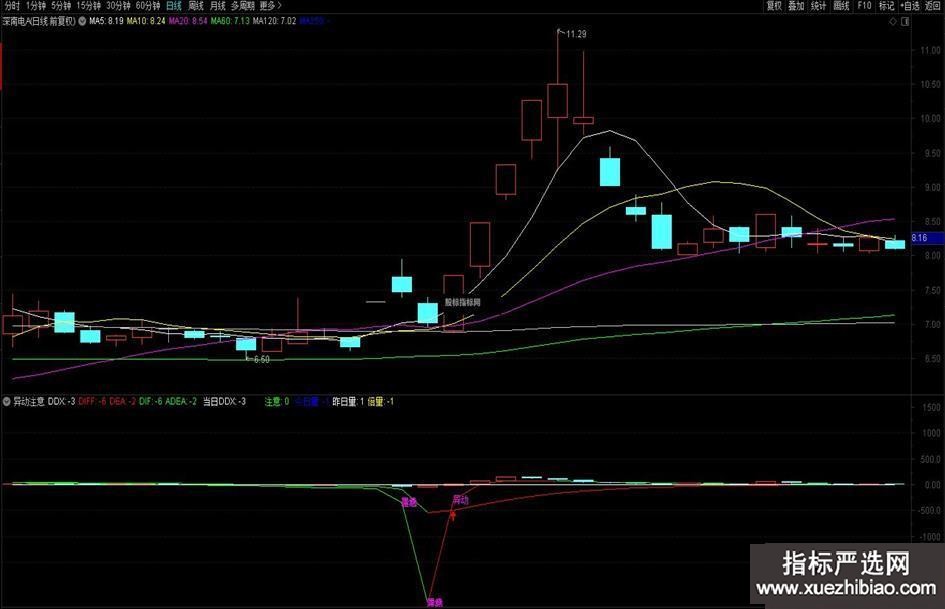945x609 pixels.
Task: Click the green 注意: 0 value
Action: pos(277,401)
